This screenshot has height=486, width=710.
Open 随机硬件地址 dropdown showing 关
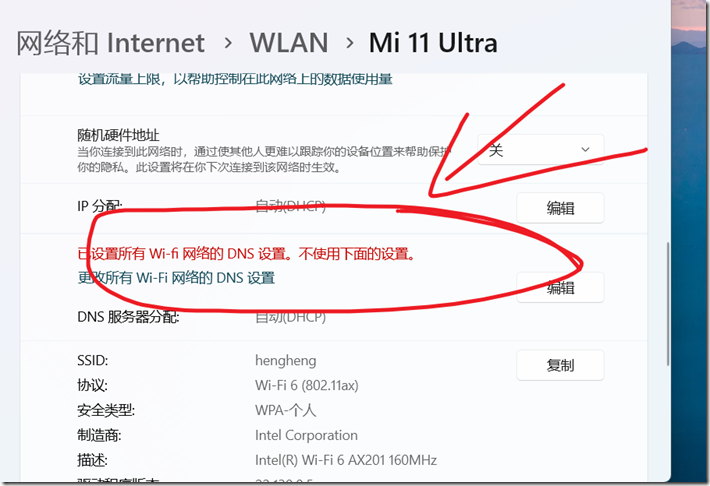click(x=541, y=149)
